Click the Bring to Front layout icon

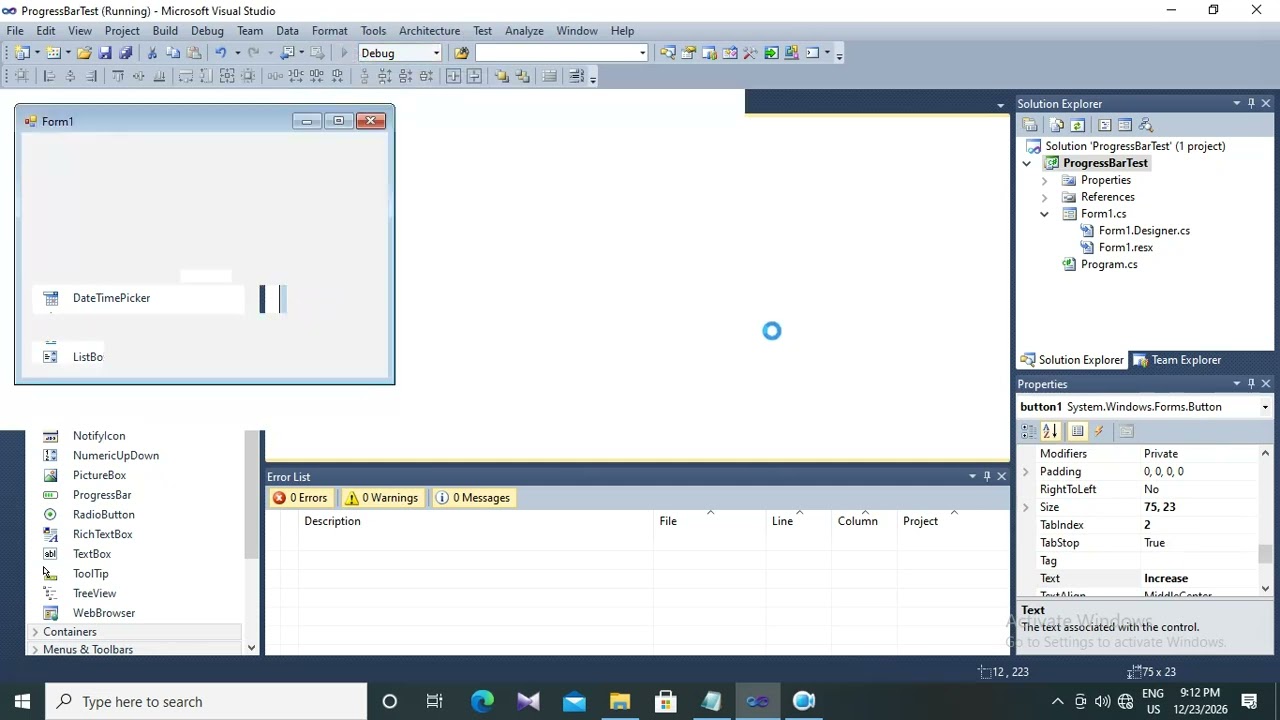point(502,76)
